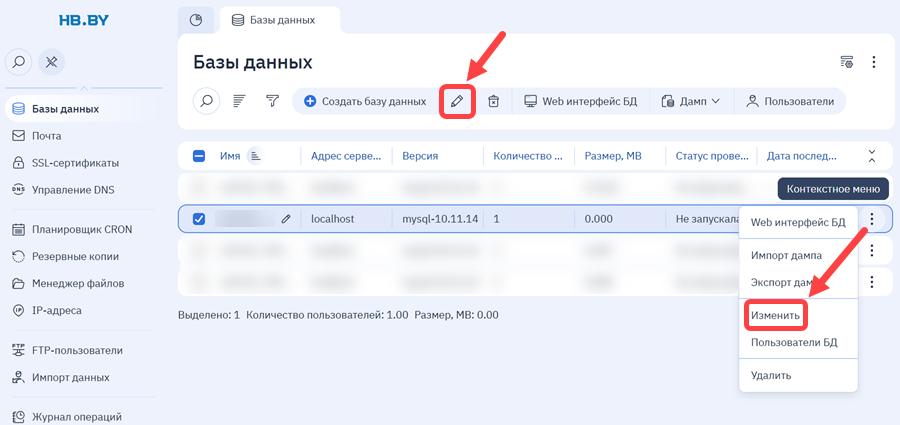Toggle the rows expand/collapse chevrons
900x425 pixels.
tap(872, 156)
